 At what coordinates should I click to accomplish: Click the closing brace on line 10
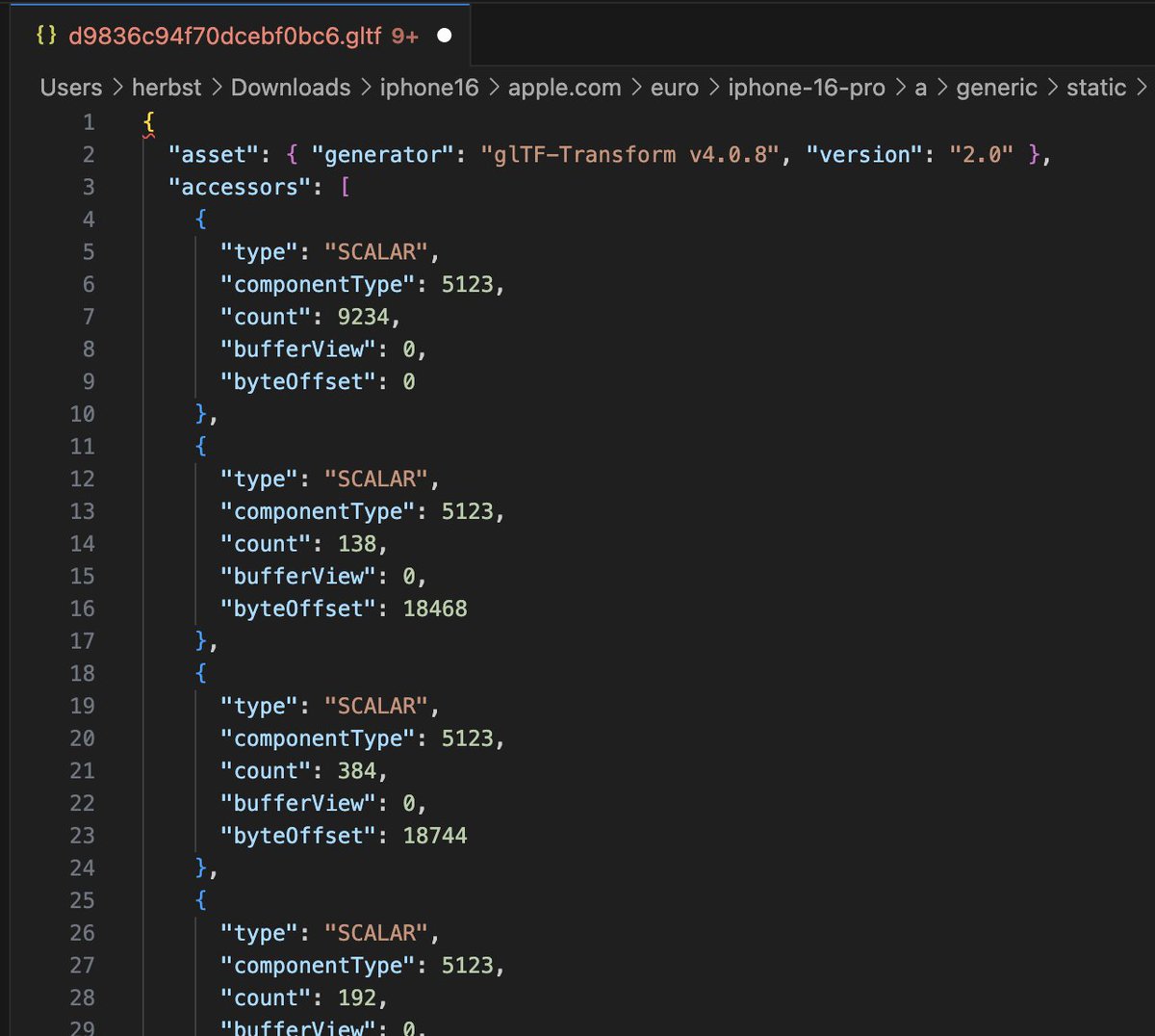tap(199, 414)
